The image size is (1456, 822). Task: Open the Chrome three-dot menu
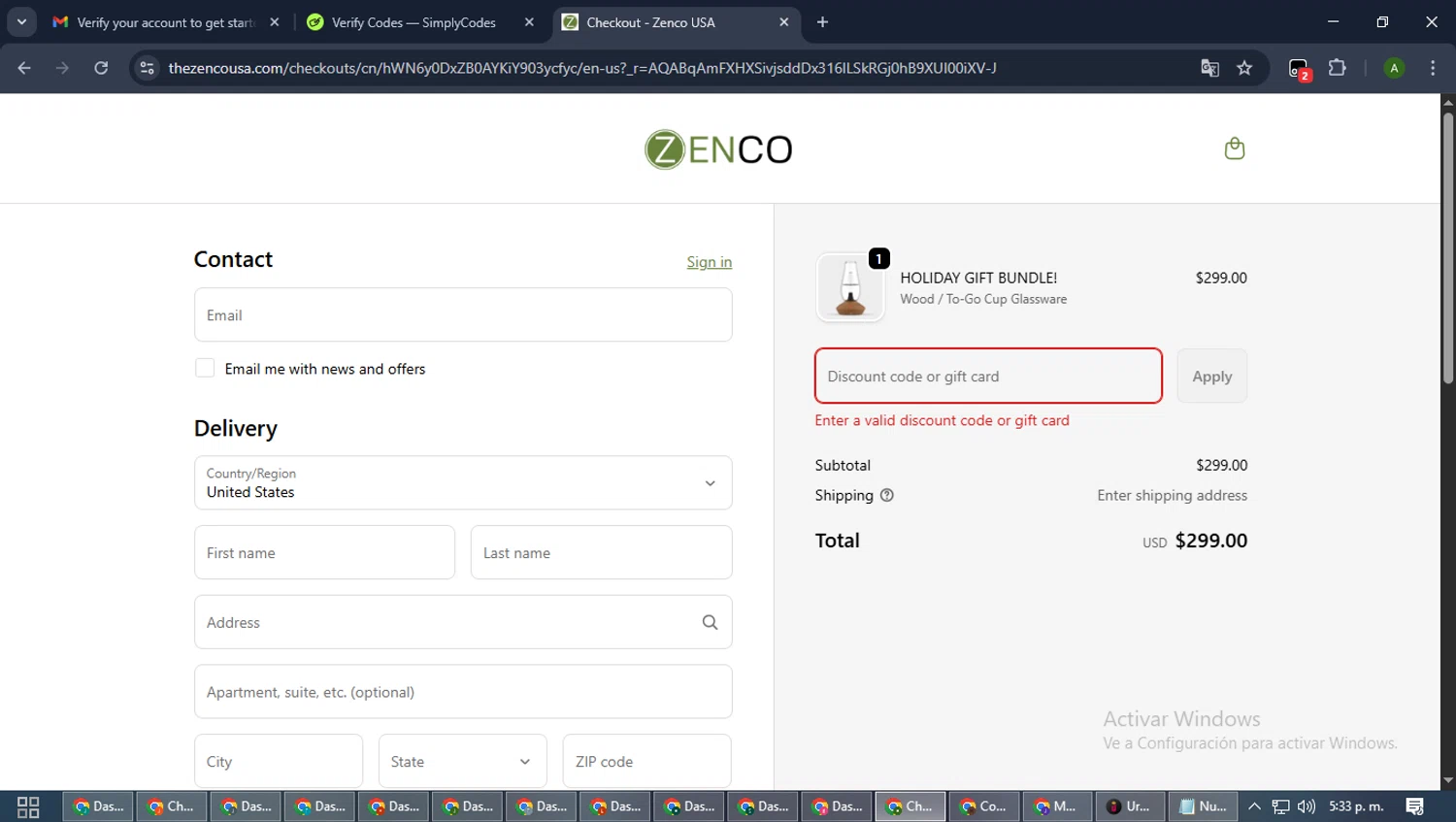[1433, 68]
